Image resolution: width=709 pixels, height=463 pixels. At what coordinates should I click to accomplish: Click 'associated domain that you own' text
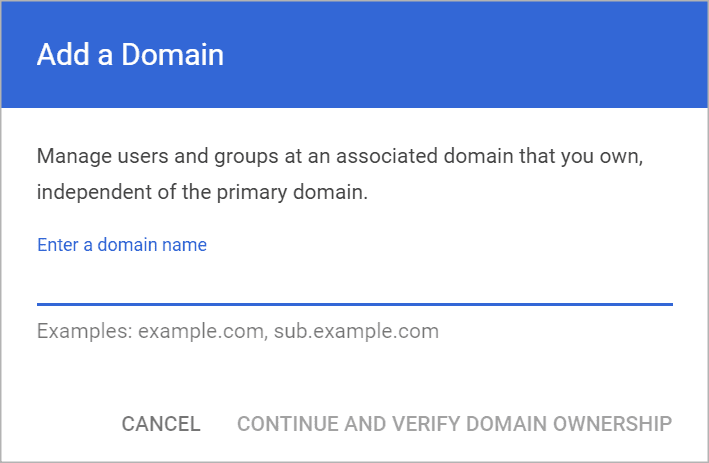tap(489, 156)
